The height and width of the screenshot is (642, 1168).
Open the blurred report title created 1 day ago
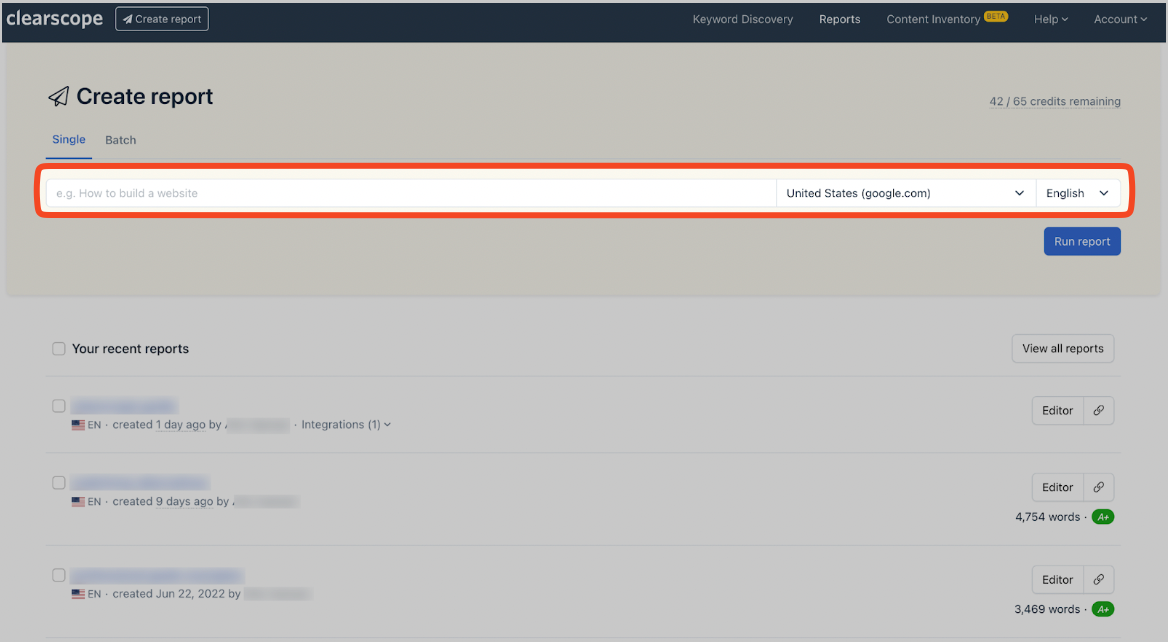[124, 406]
